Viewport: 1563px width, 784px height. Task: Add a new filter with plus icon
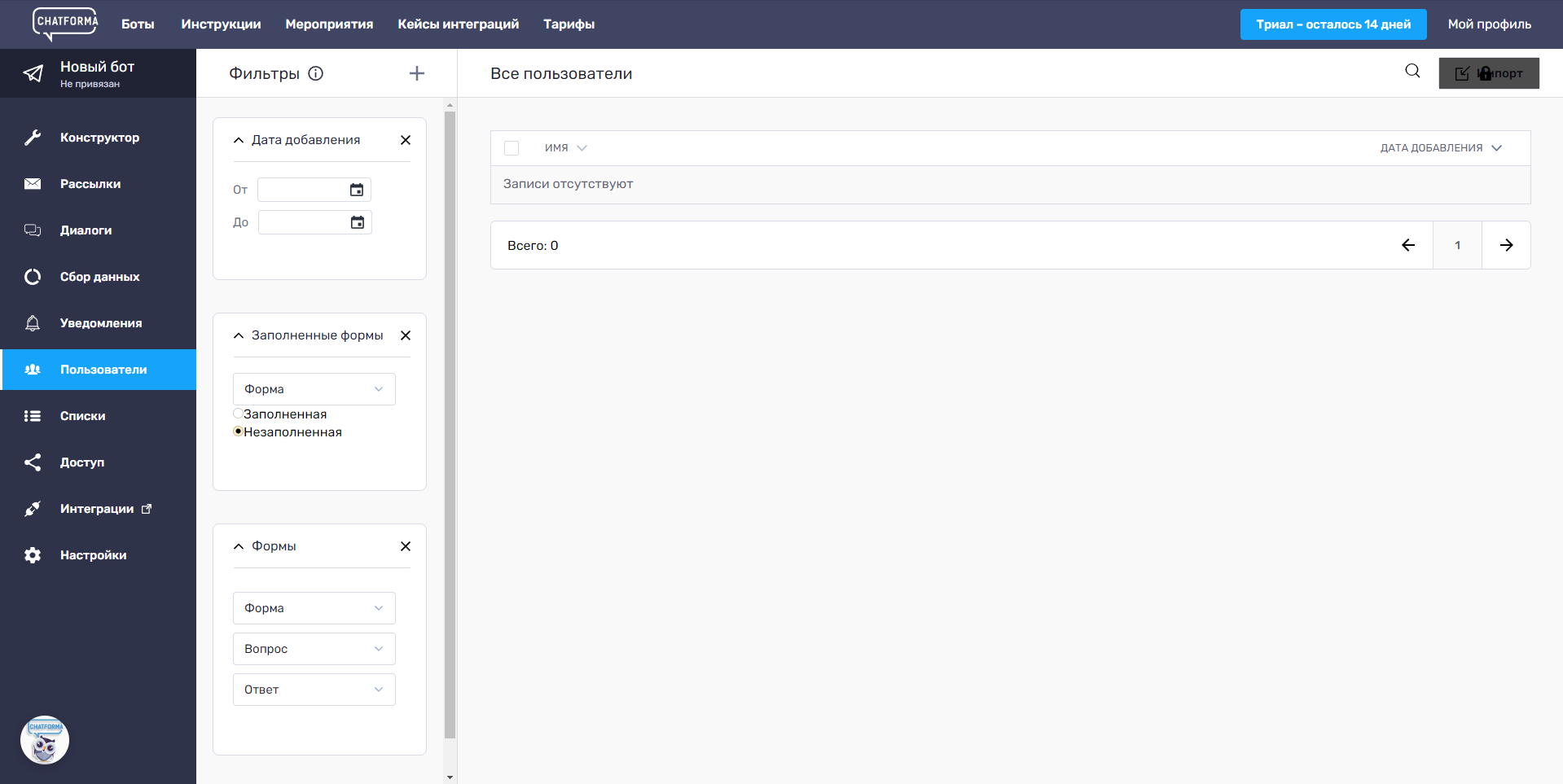click(x=417, y=73)
